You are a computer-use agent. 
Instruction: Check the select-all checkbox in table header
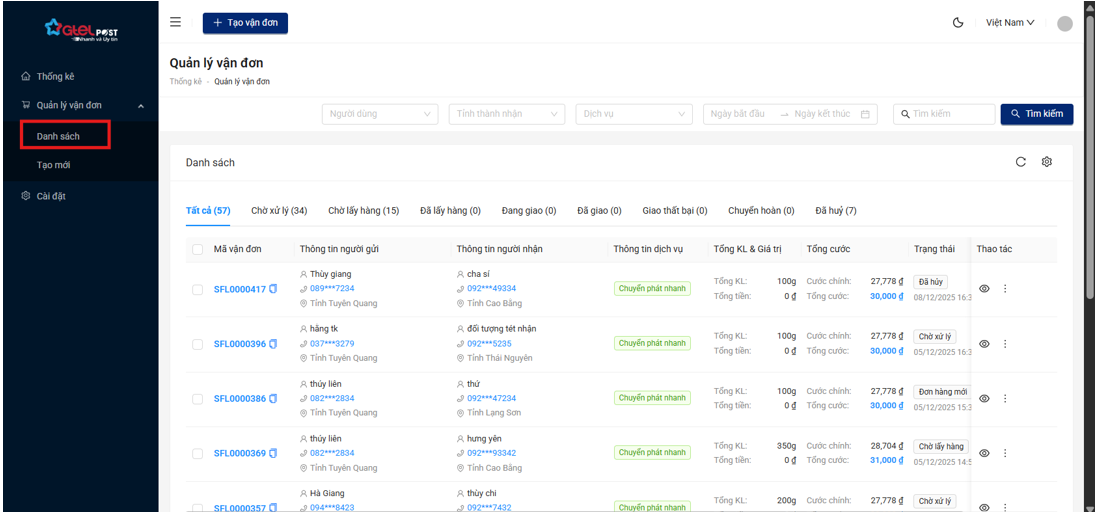197,249
